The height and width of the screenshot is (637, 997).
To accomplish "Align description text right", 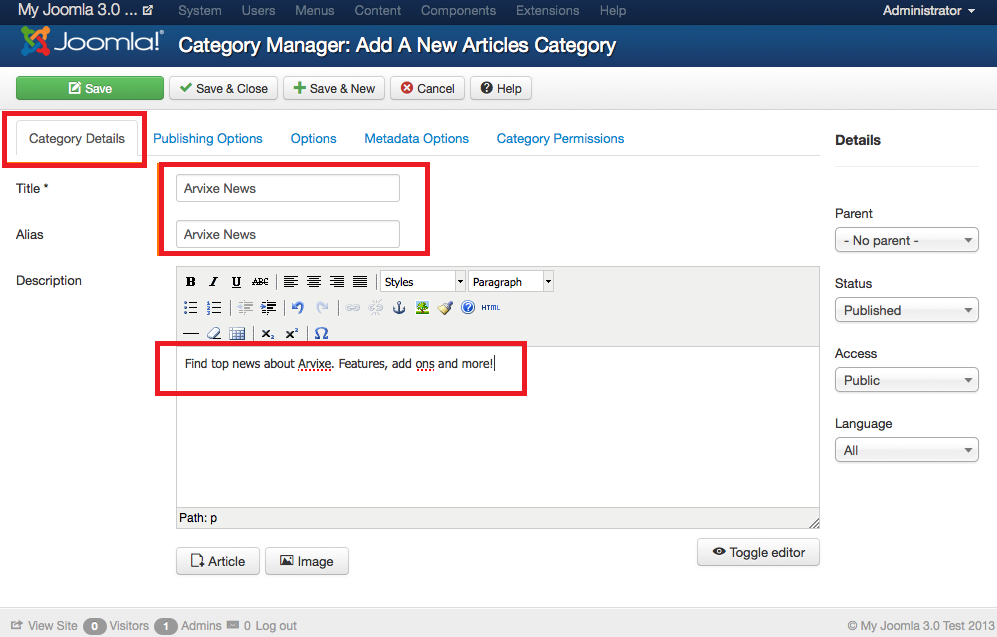I will (x=337, y=282).
